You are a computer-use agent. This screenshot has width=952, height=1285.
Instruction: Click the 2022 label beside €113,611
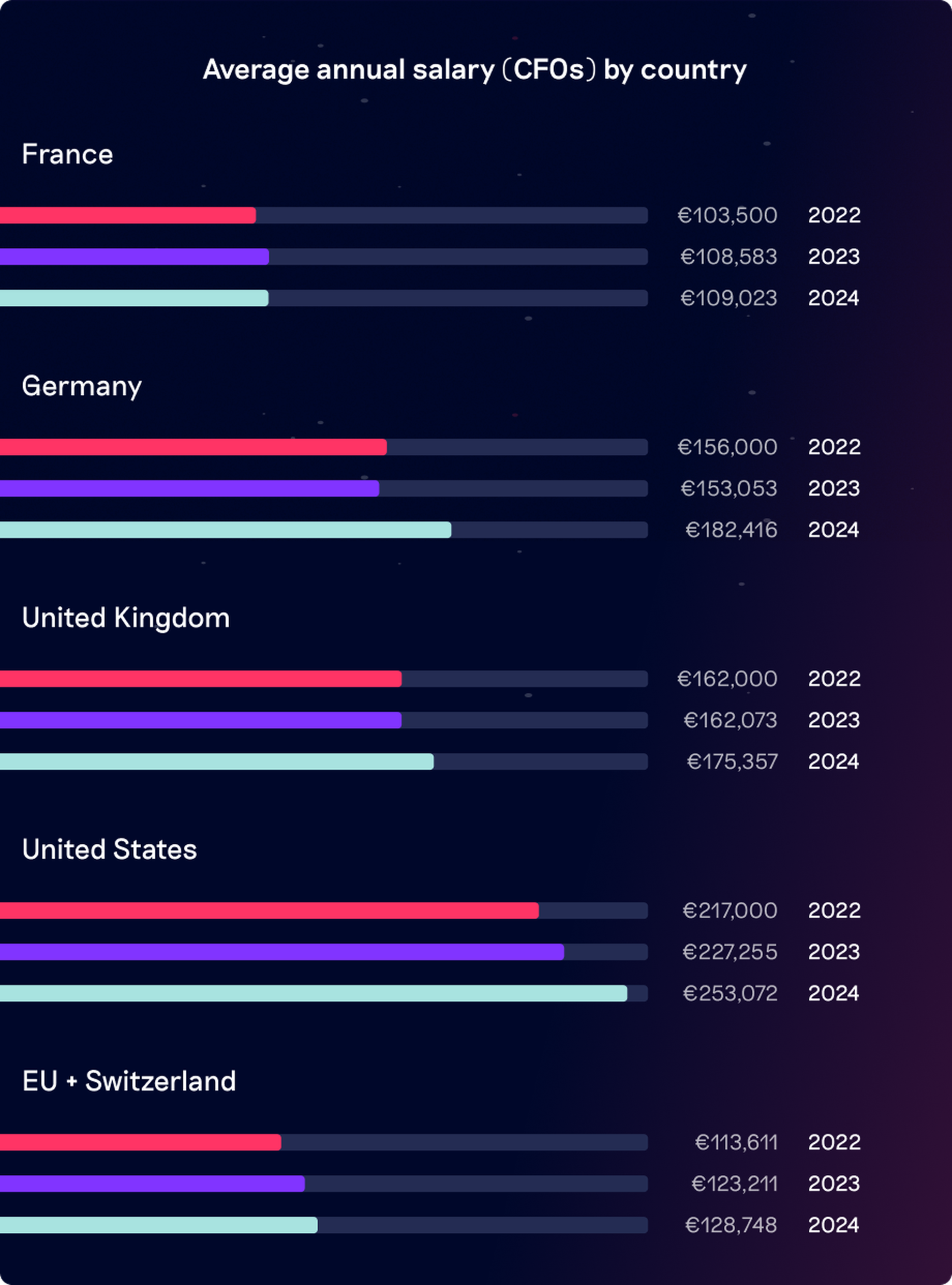(834, 1142)
